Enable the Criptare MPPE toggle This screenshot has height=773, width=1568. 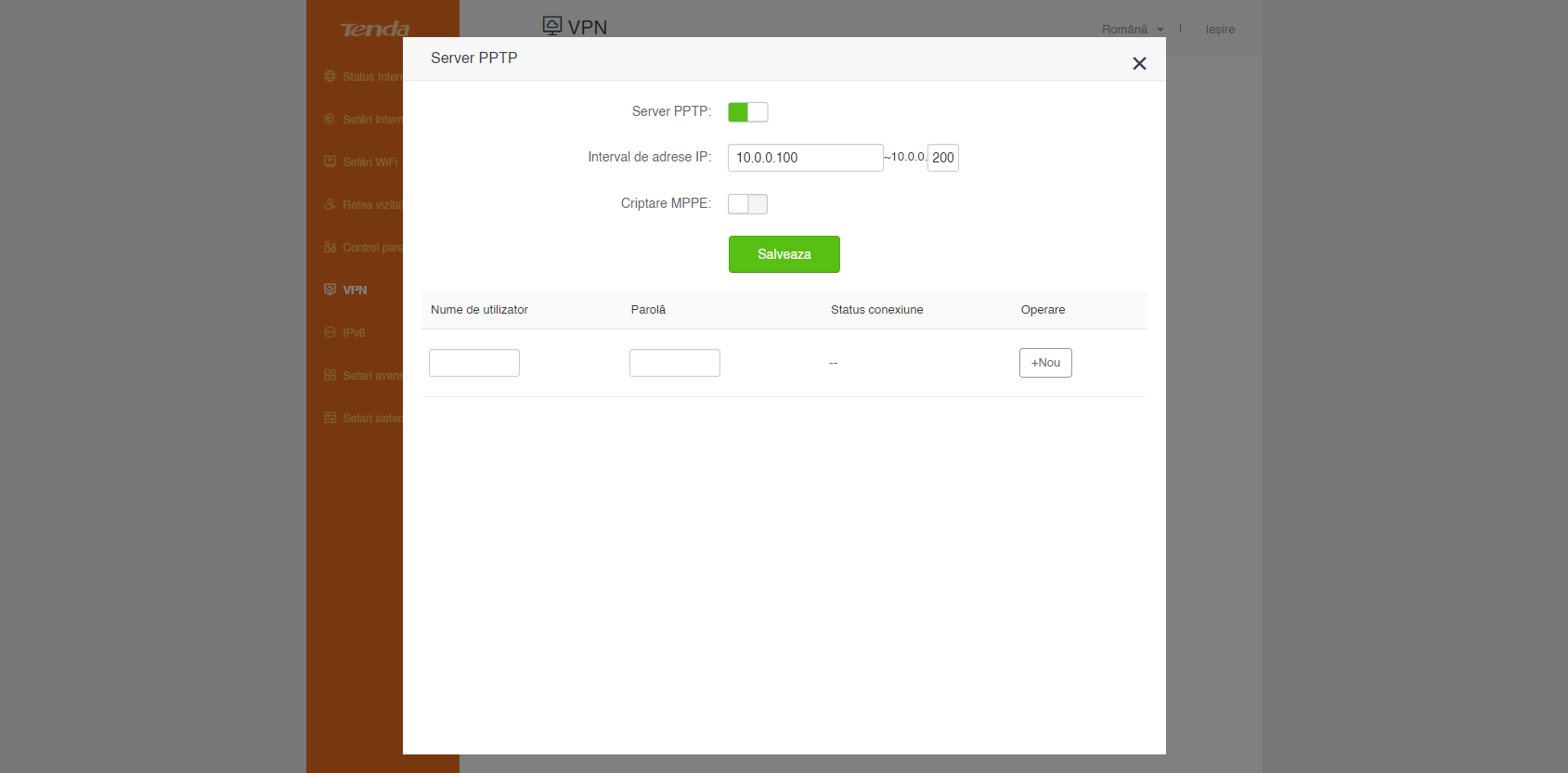point(747,204)
